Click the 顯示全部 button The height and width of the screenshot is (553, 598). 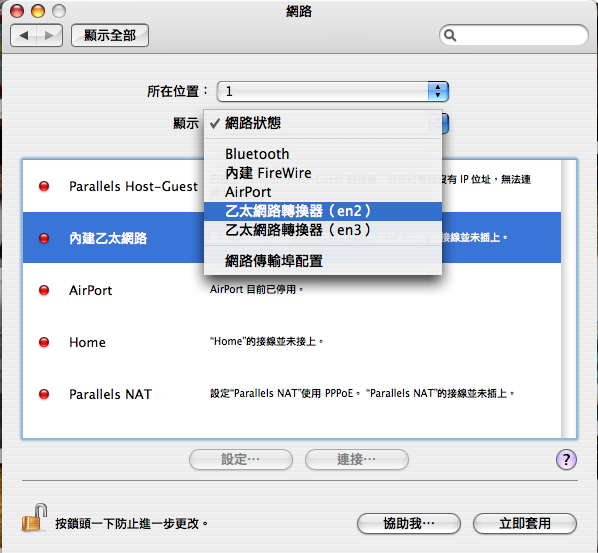point(110,35)
